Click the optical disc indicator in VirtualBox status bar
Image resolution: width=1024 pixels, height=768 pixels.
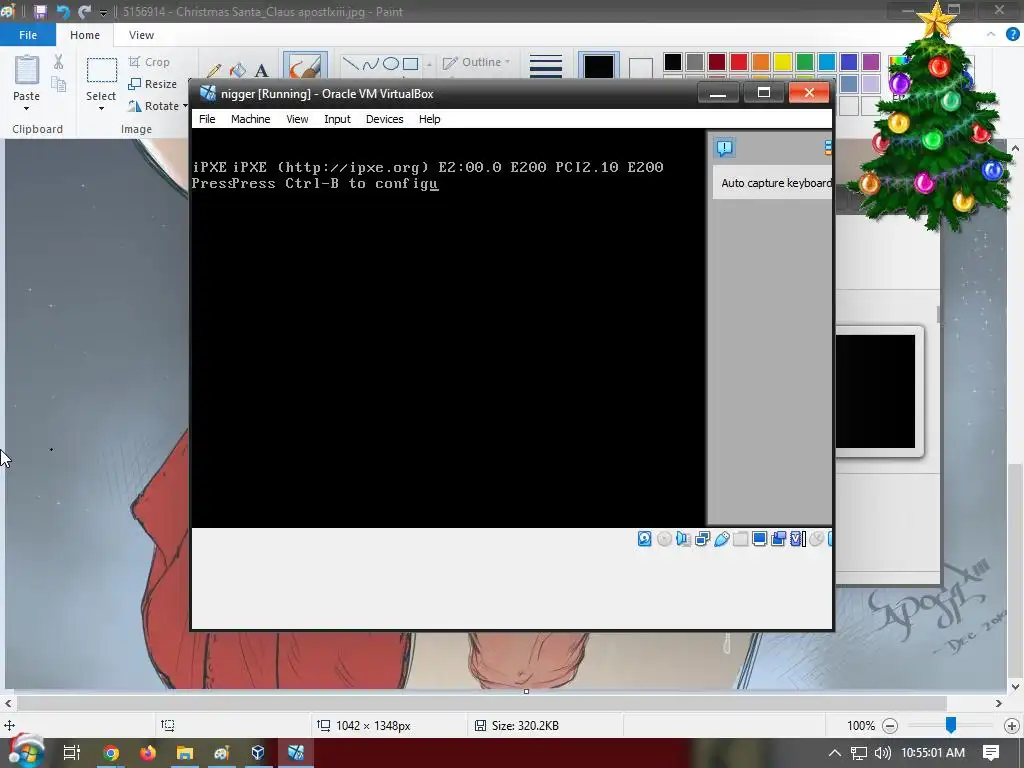pyautogui.click(x=664, y=539)
